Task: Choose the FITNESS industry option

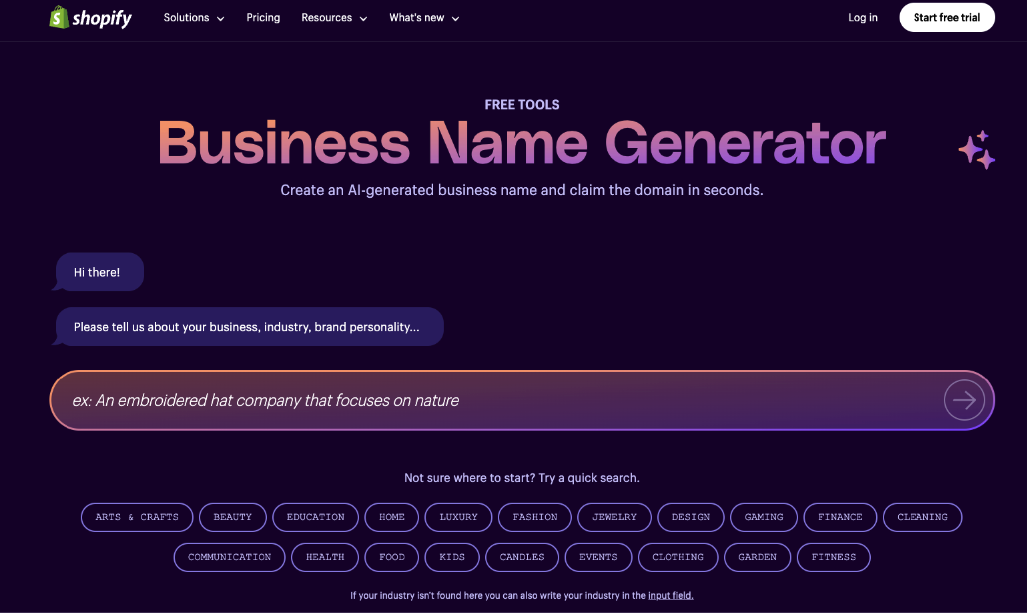Action: point(833,557)
